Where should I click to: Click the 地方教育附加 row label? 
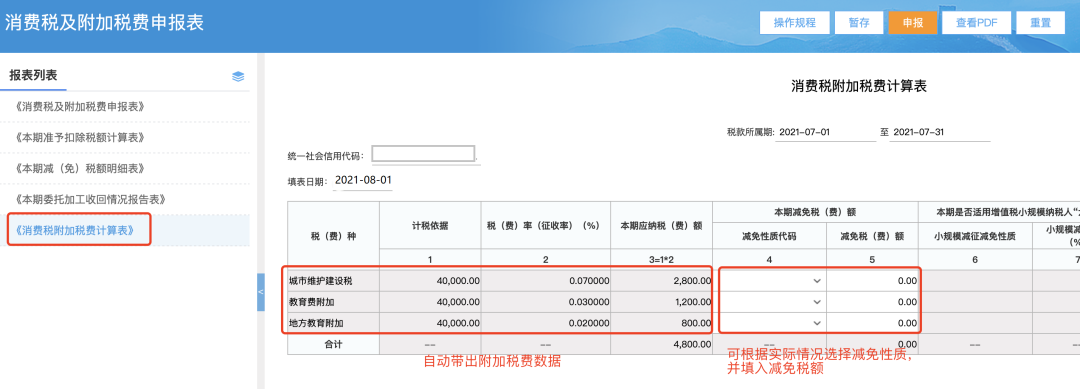(x=317, y=323)
